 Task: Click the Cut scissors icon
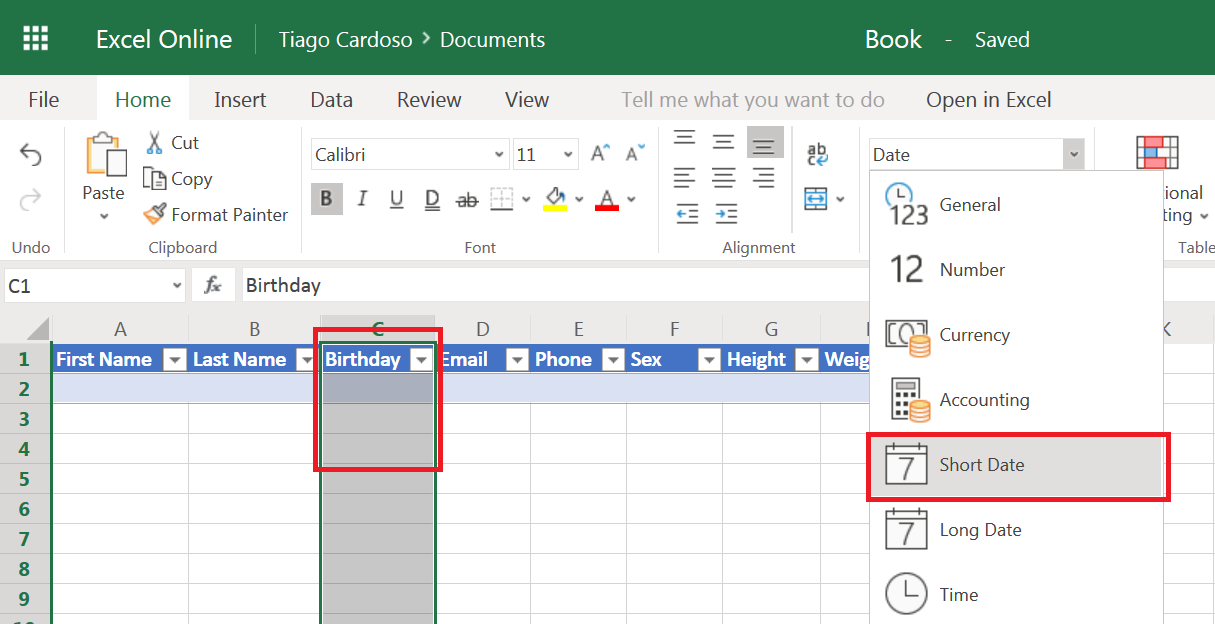(154, 142)
